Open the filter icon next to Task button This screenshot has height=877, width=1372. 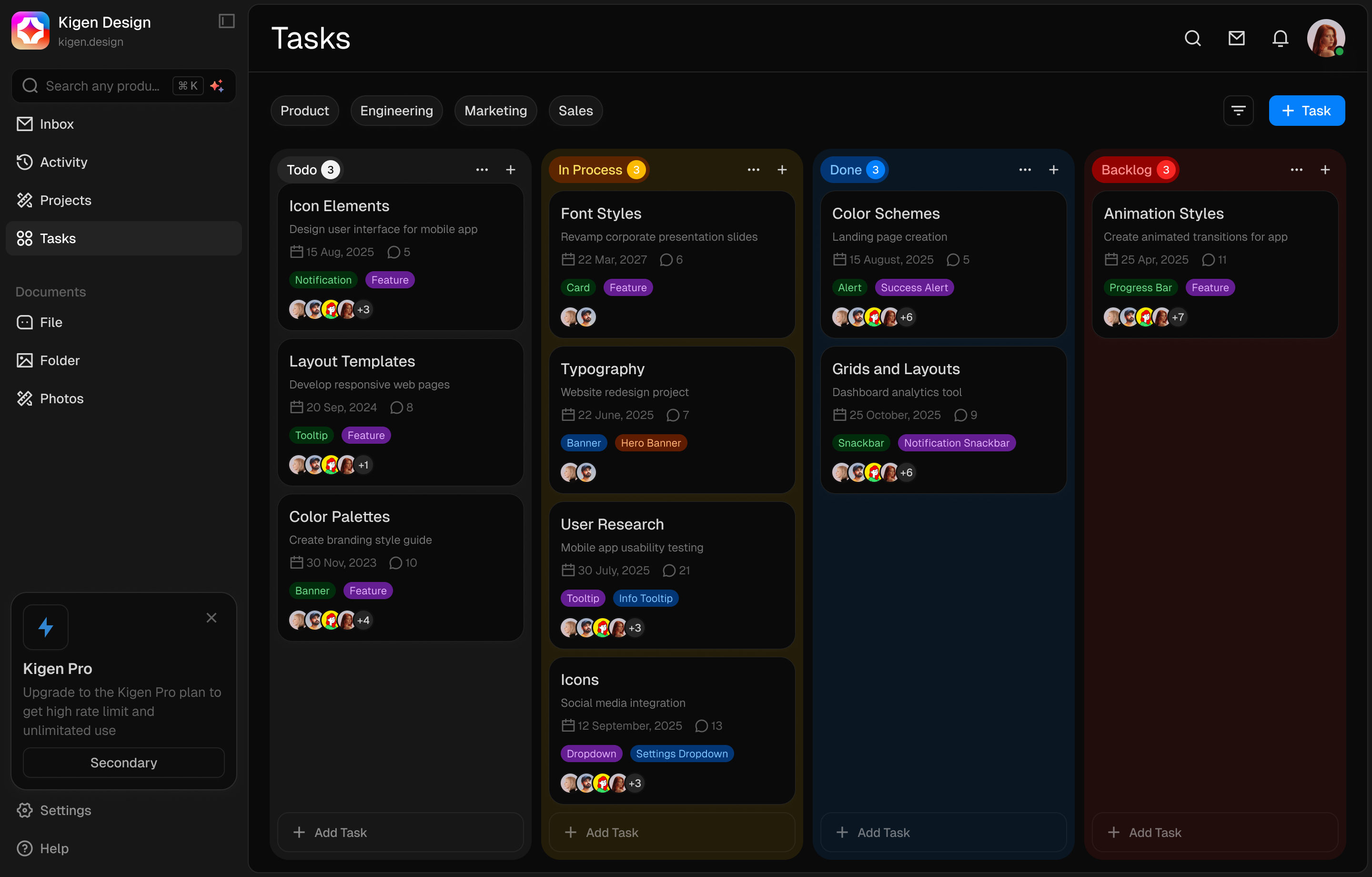tap(1239, 110)
